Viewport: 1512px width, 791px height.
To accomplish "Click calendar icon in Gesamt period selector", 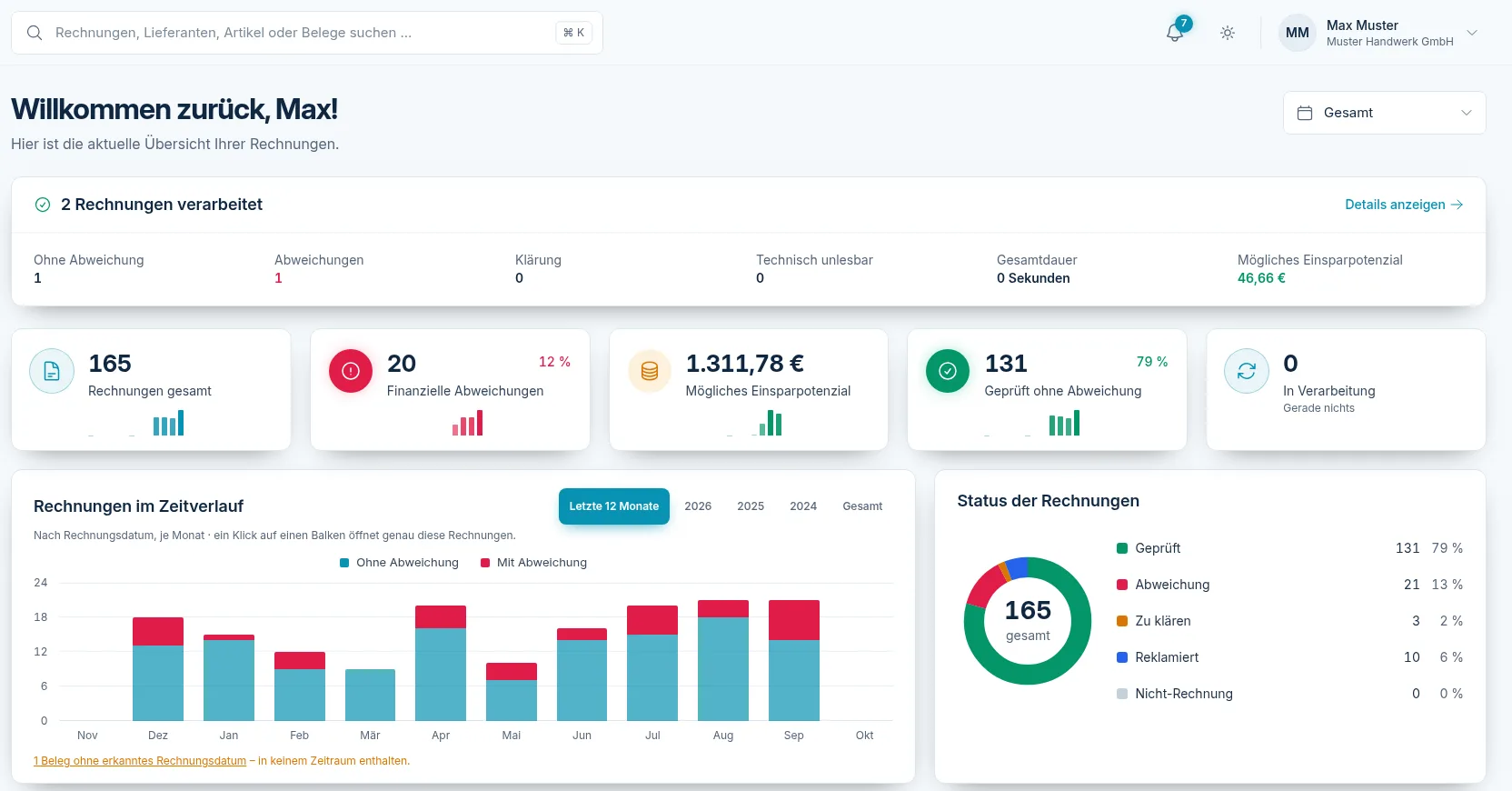I will pyautogui.click(x=1305, y=113).
